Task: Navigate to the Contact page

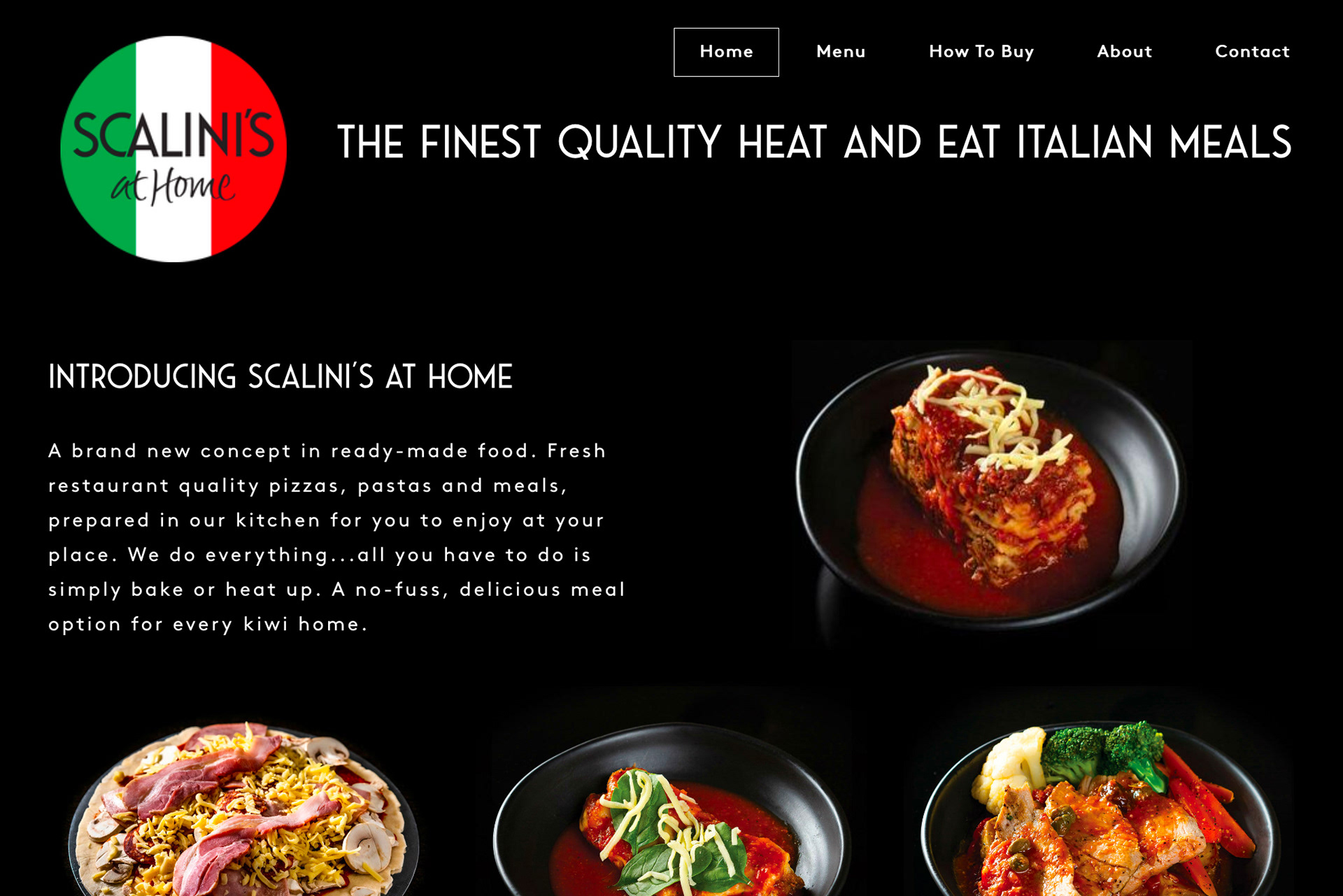Action: coord(1252,52)
